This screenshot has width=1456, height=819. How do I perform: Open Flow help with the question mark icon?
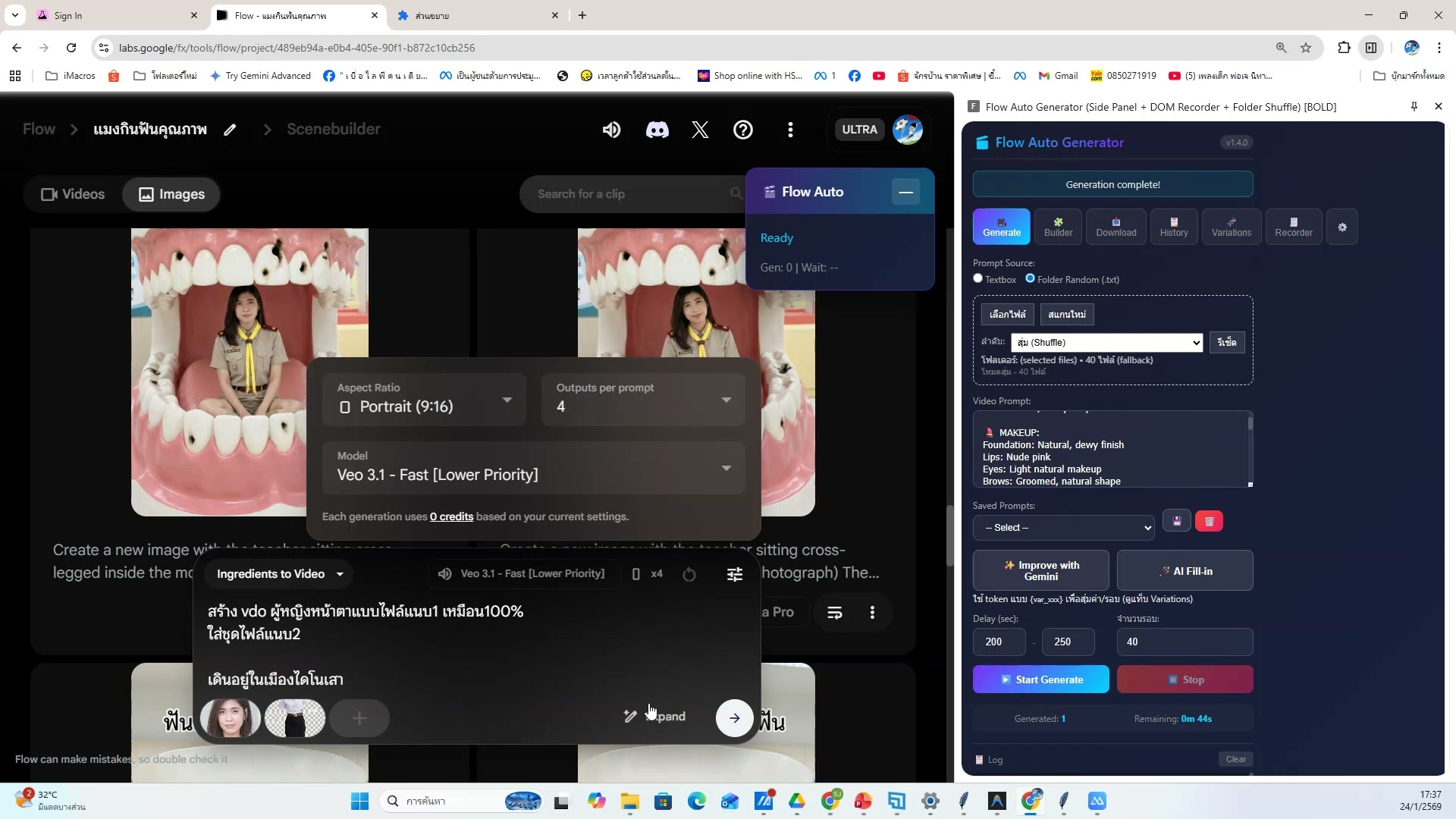click(x=743, y=130)
